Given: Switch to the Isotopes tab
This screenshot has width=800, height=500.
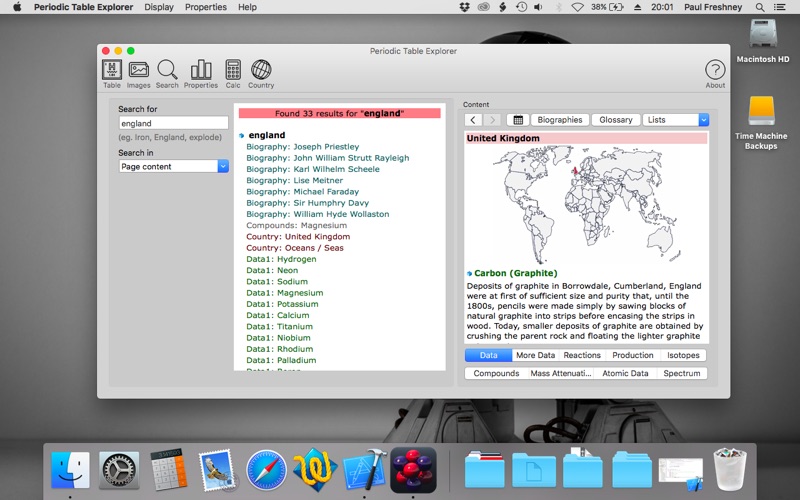Looking at the screenshot, I should coord(684,355).
